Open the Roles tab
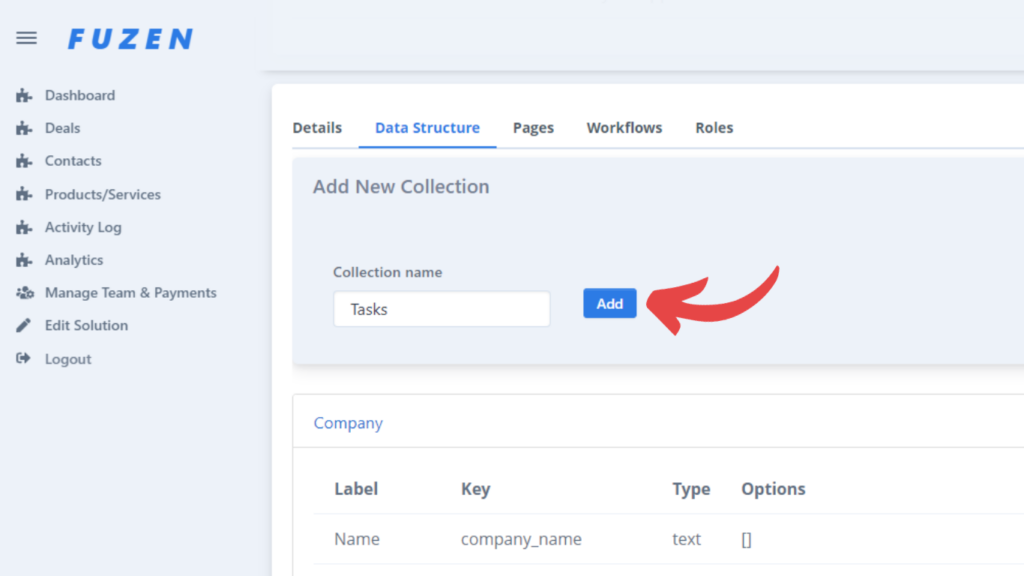The height and width of the screenshot is (576, 1024). point(714,127)
